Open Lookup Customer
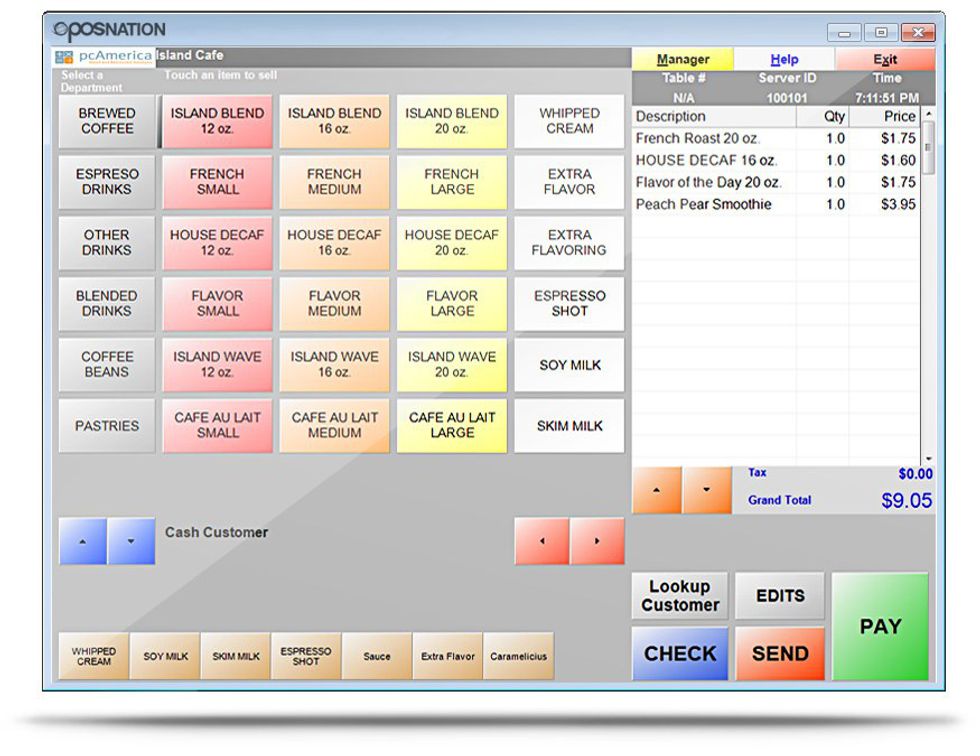Image resolution: width=980 pixels, height=756 pixels. 680,596
